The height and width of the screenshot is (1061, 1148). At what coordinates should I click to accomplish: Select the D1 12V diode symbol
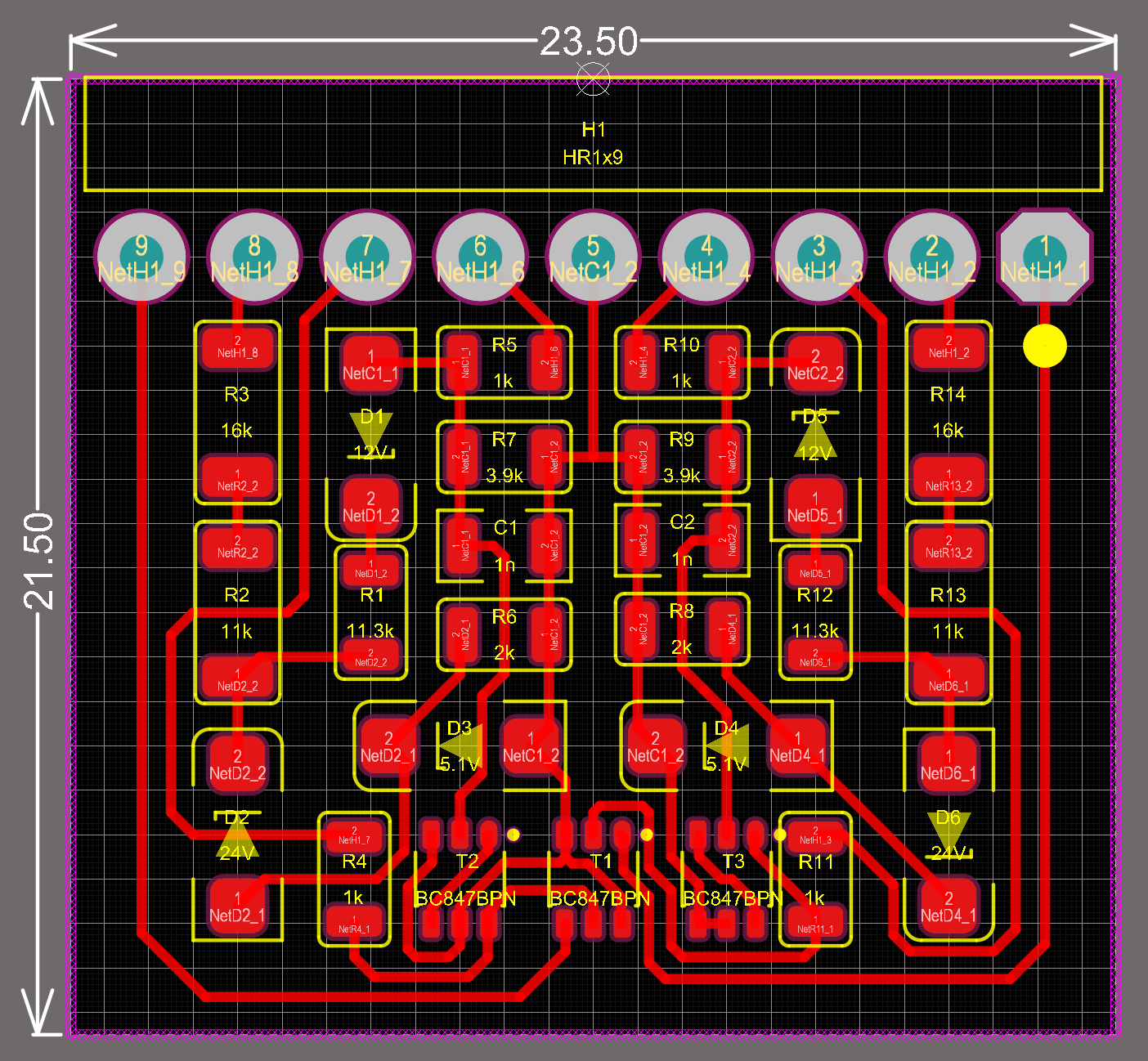(x=370, y=435)
